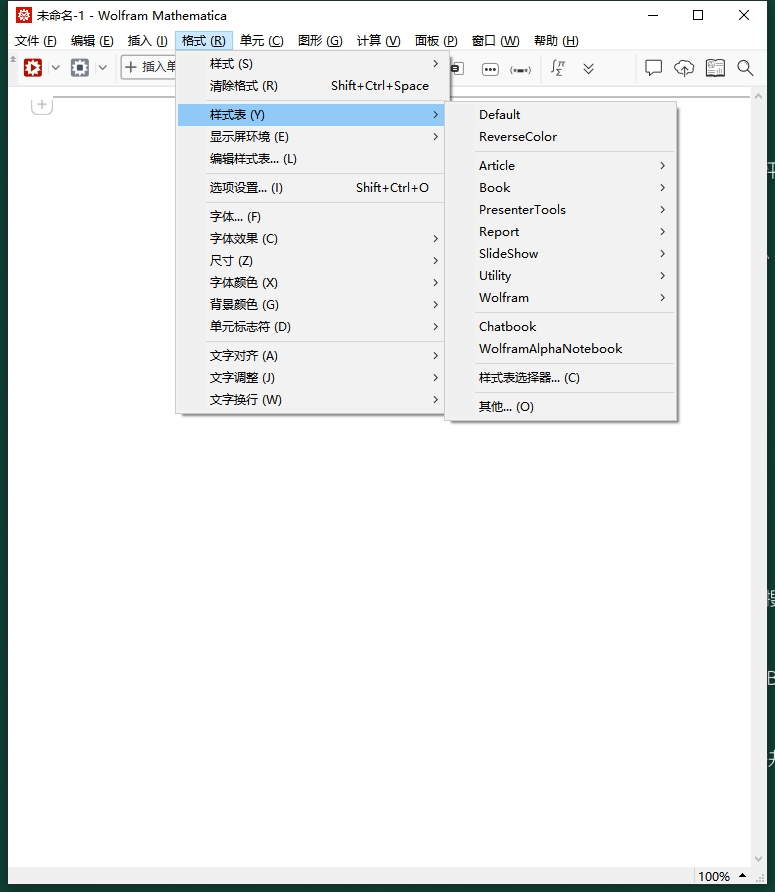The image size is (775, 892).
Task: Click the vertical scrollbar up arrow
Action: 758,97
